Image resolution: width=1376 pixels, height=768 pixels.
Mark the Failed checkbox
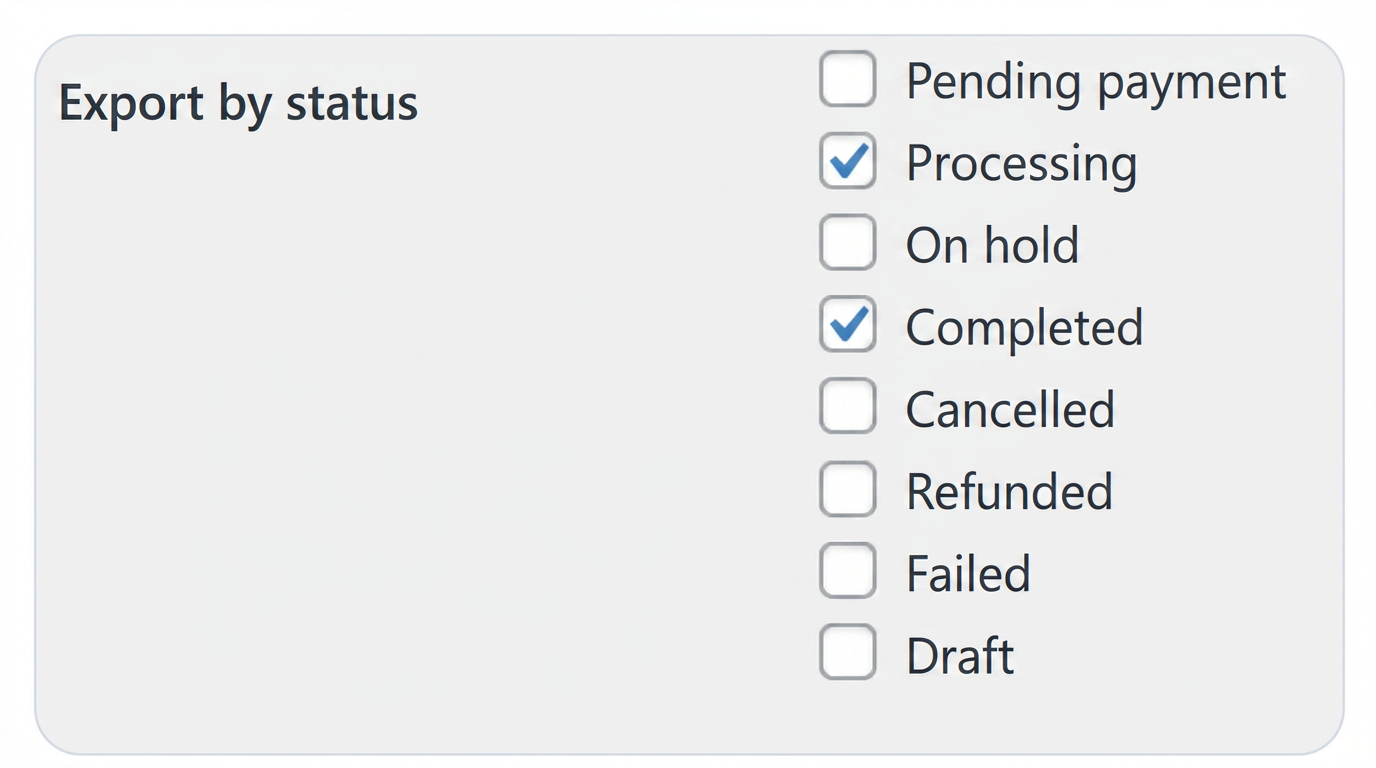click(848, 571)
